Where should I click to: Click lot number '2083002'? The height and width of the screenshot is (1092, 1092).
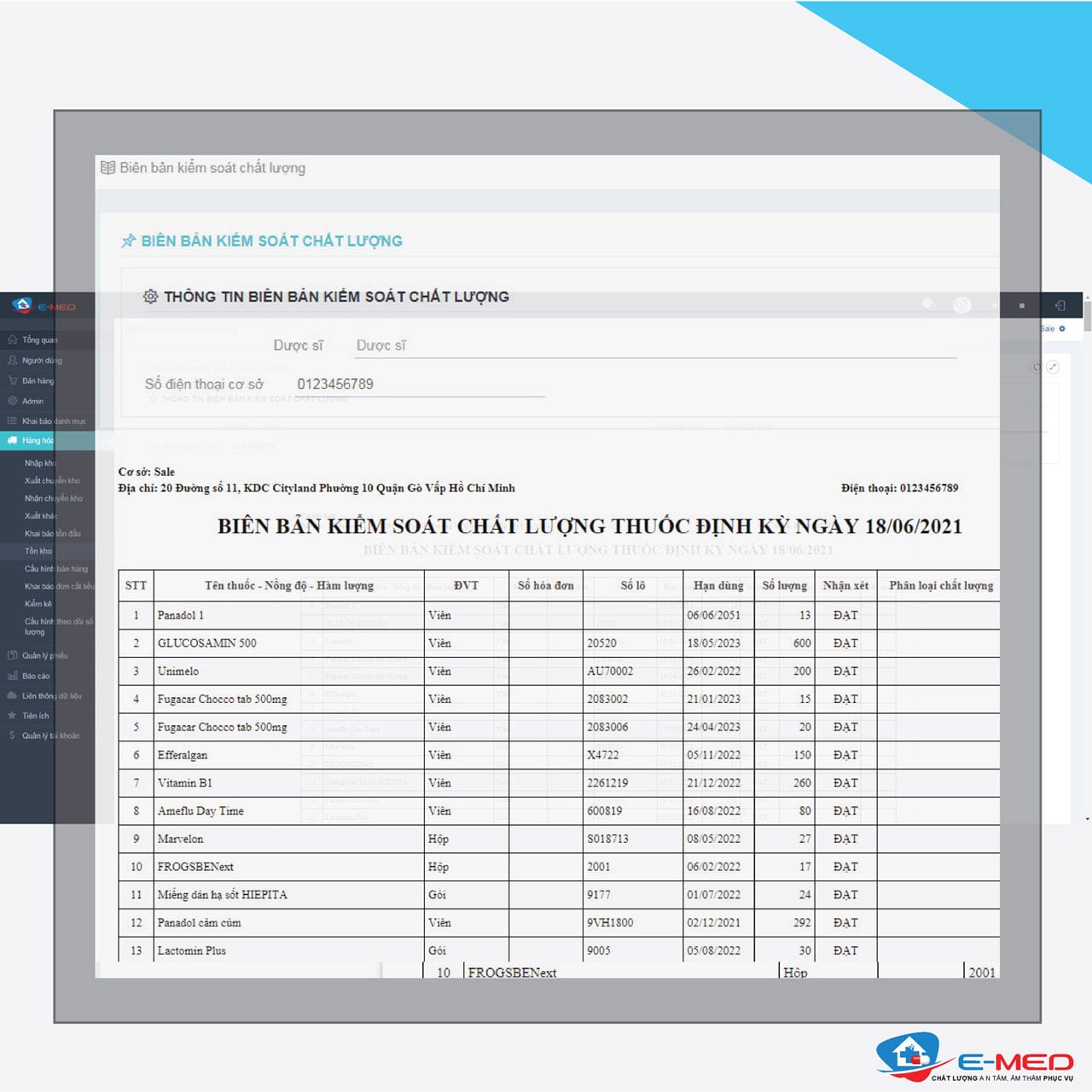point(607,700)
